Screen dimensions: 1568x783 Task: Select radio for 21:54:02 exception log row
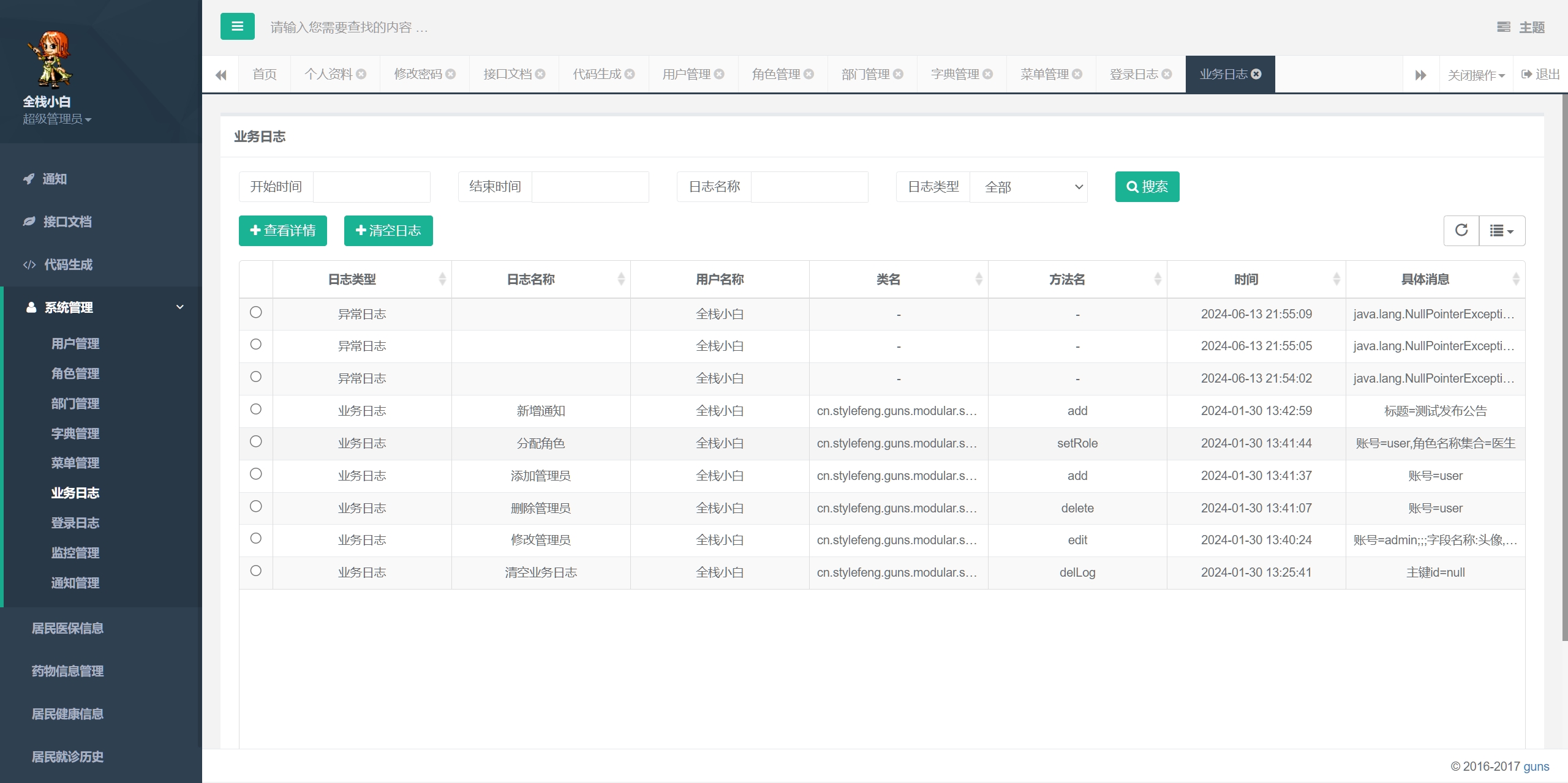256,377
